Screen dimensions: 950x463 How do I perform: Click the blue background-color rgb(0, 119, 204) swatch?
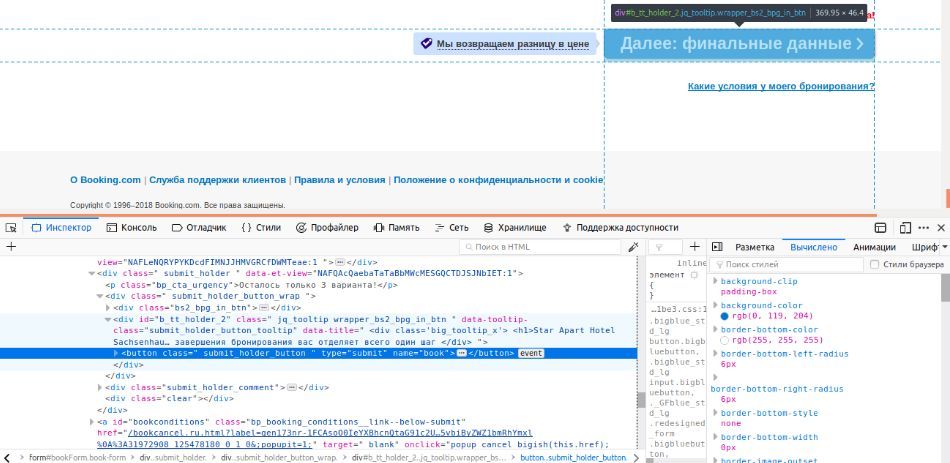725,316
